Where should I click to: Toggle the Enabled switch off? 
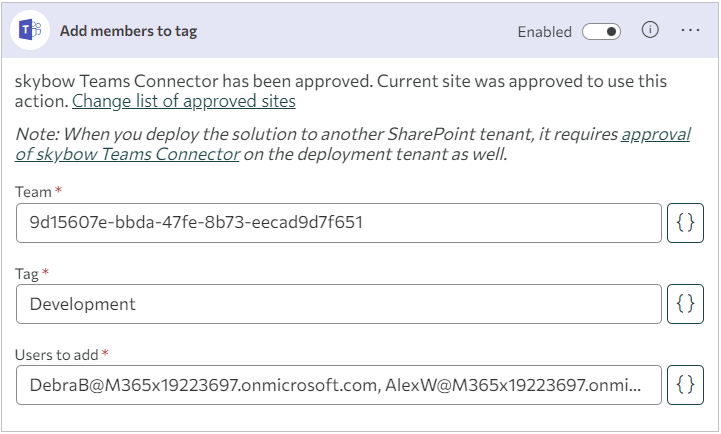601,32
